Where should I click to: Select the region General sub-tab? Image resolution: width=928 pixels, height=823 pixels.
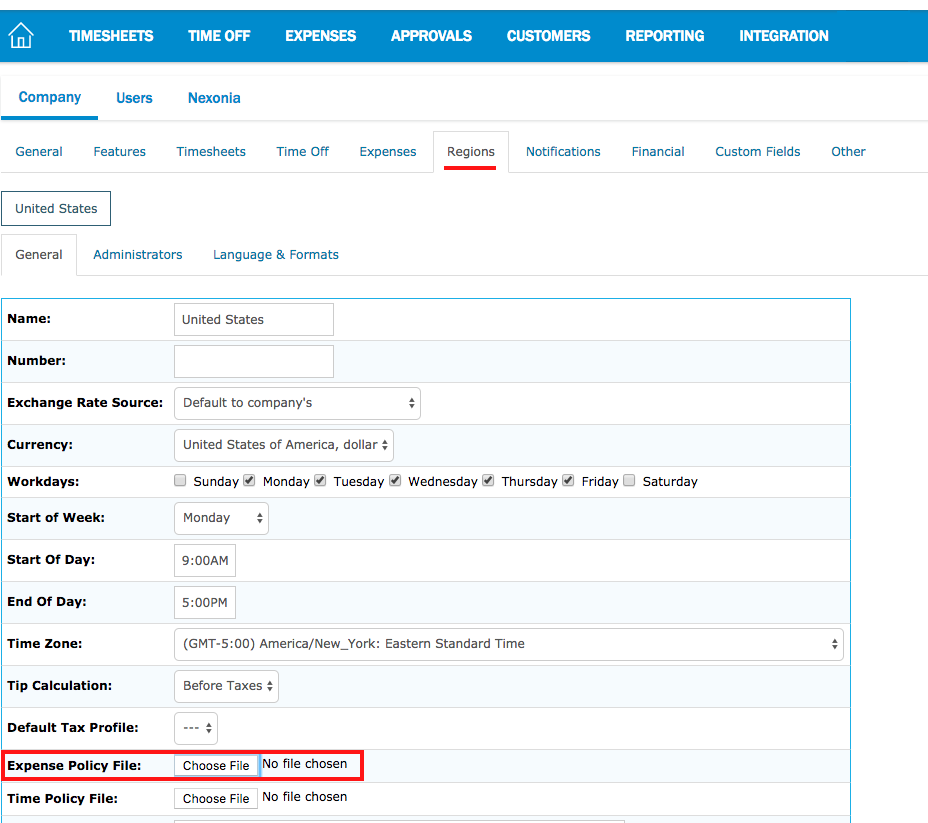39,255
